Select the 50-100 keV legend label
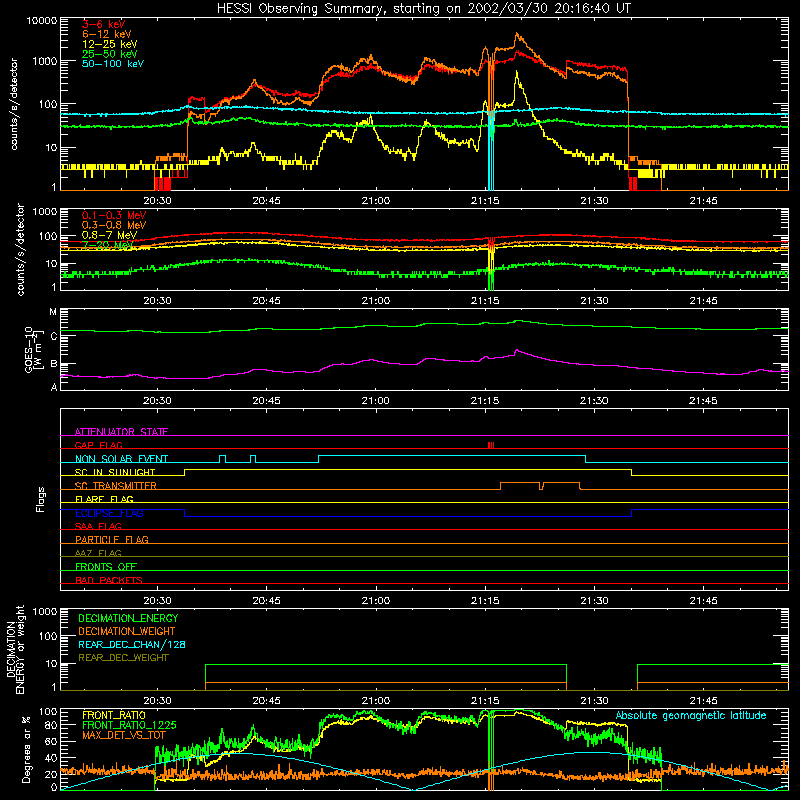Image resolution: width=800 pixels, height=800 pixels. click(113, 64)
